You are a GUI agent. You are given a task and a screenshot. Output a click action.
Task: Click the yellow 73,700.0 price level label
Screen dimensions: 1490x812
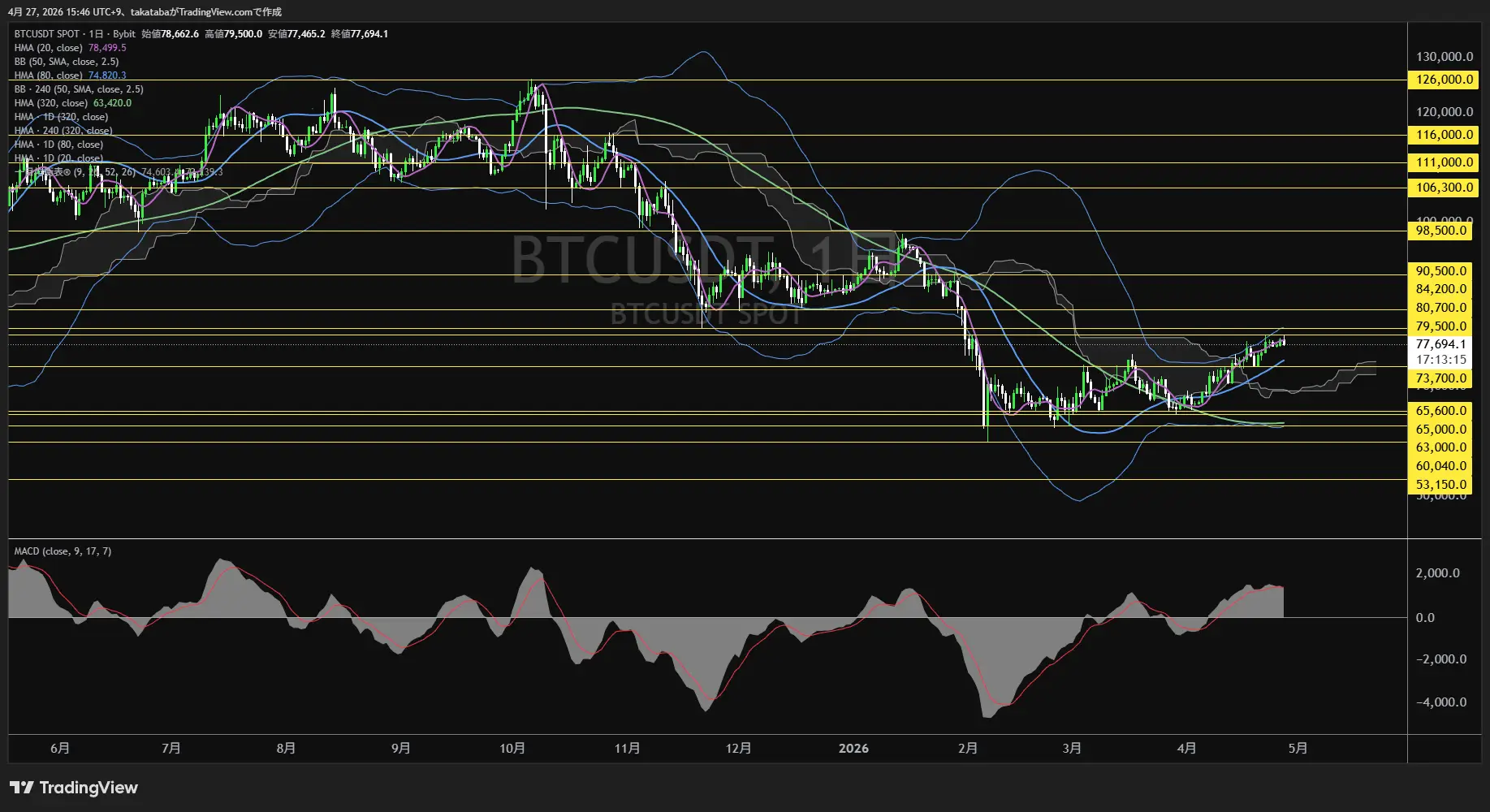[1441, 378]
